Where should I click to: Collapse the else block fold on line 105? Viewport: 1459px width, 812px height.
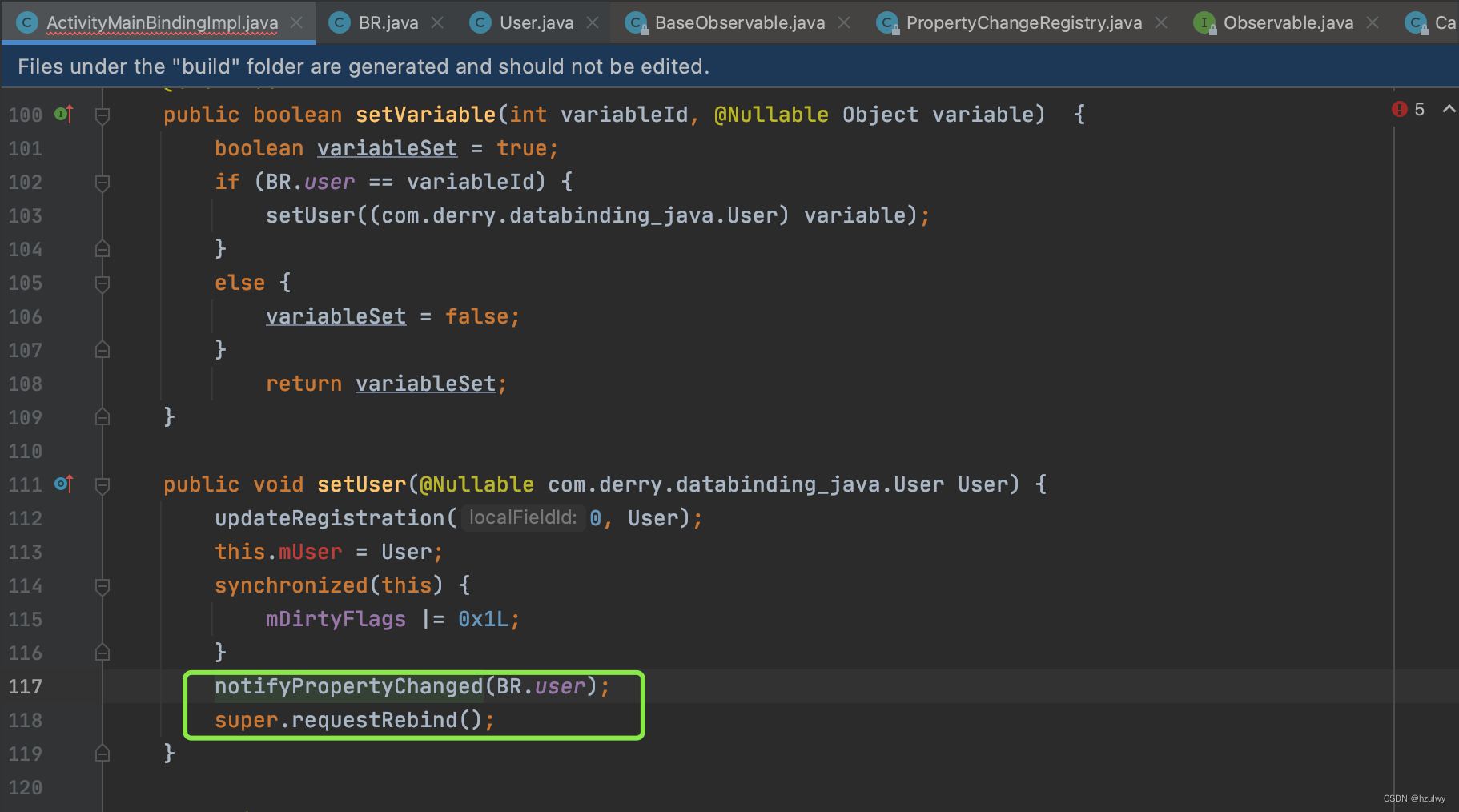pos(102,284)
